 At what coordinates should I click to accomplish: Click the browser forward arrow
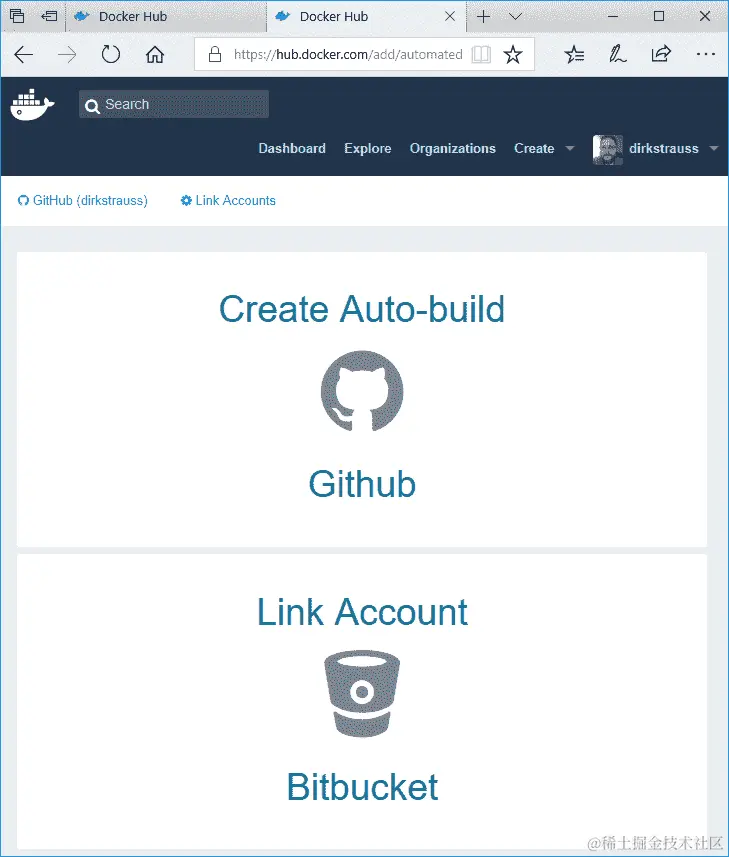[x=67, y=55]
